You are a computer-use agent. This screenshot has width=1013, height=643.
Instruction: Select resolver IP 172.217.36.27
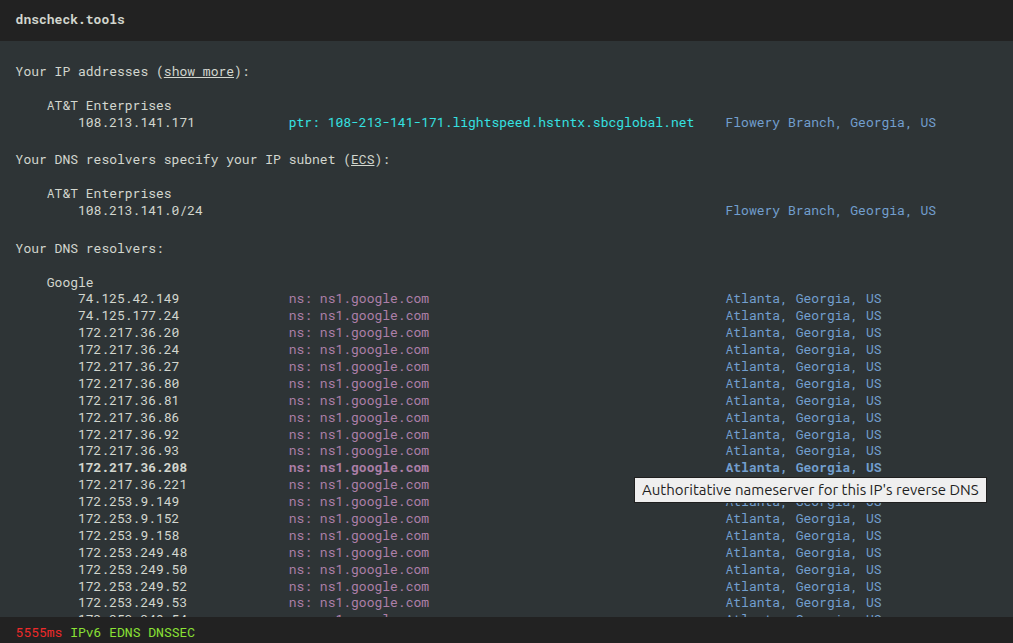(129, 366)
